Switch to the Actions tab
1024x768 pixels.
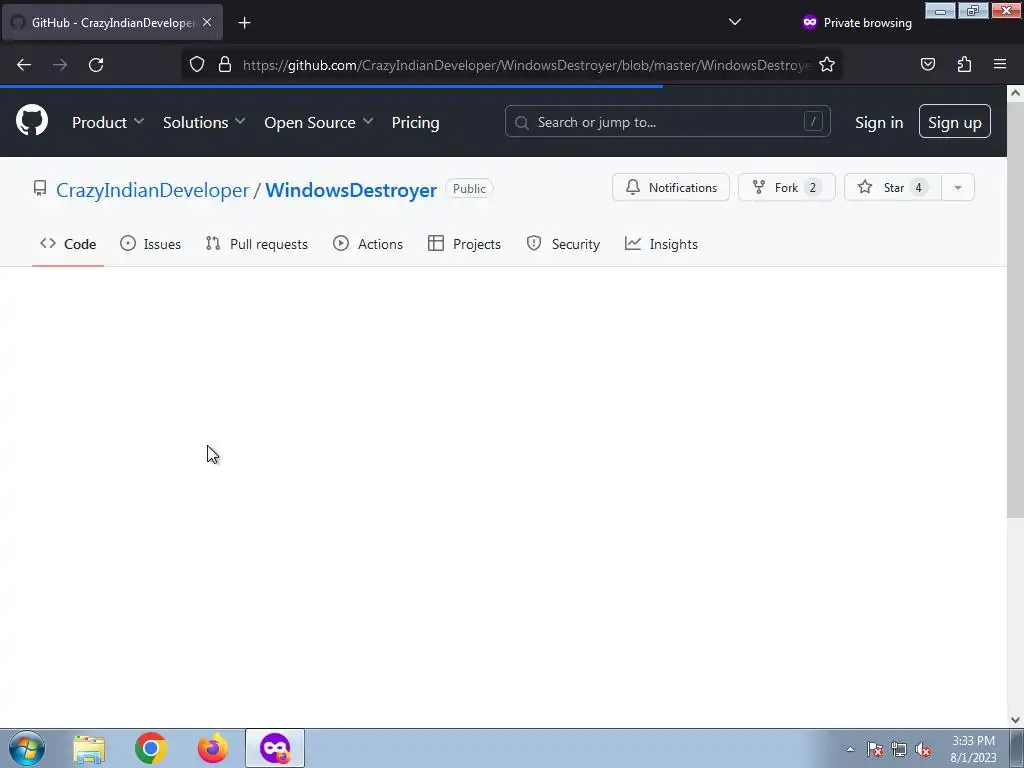(368, 244)
